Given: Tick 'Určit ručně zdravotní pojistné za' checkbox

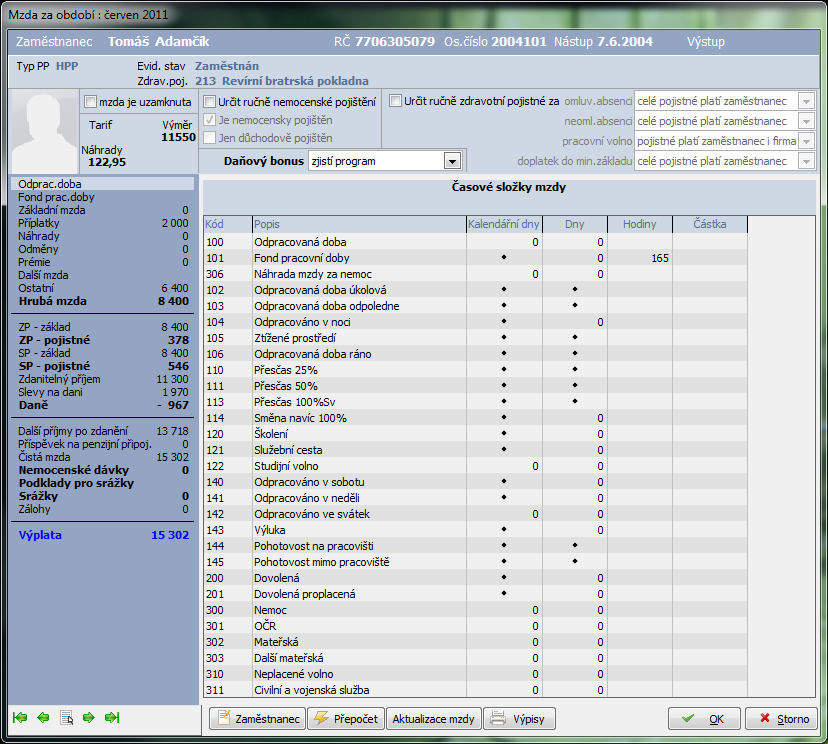Looking at the screenshot, I should [x=396, y=101].
